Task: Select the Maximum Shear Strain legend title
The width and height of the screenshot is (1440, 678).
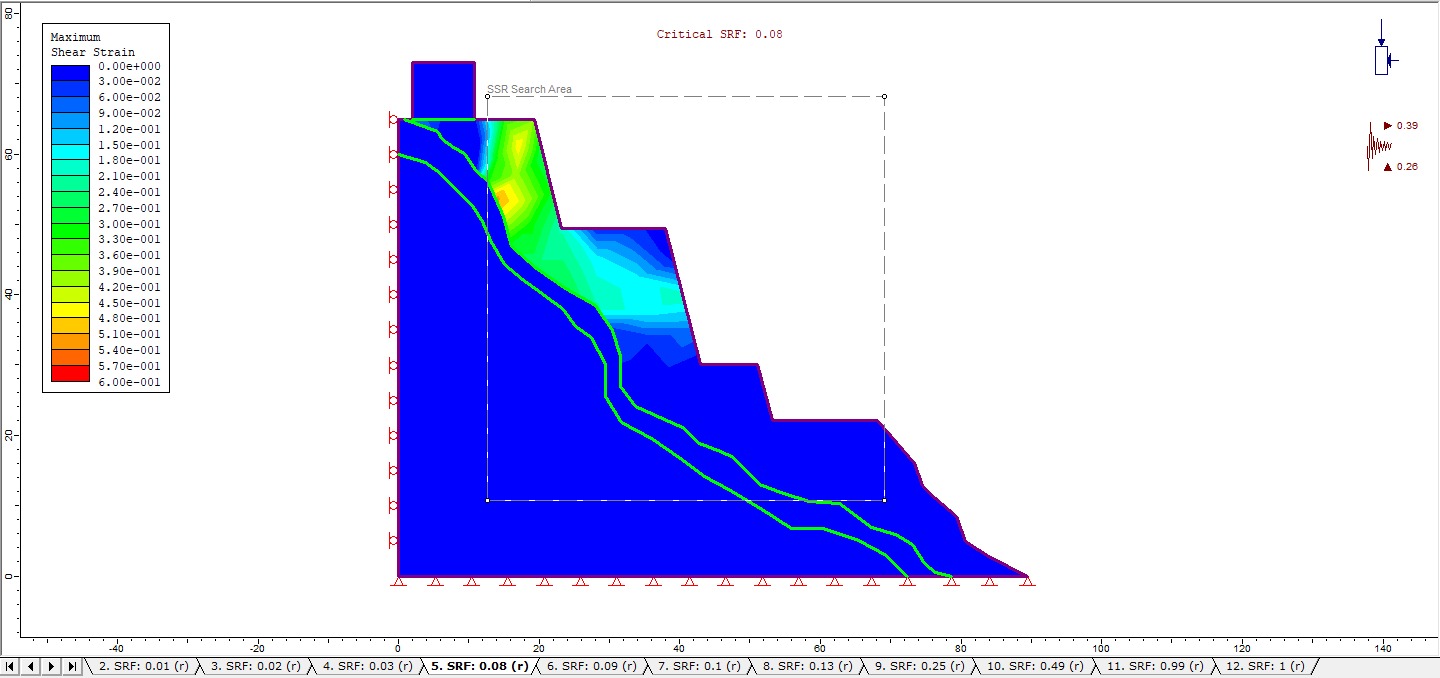Action: pos(93,45)
